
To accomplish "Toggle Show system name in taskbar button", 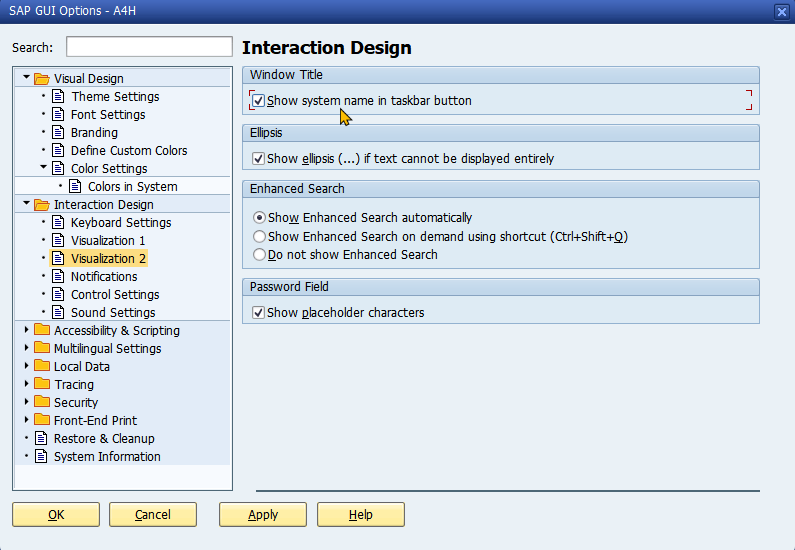I will (x=259, y=100).
